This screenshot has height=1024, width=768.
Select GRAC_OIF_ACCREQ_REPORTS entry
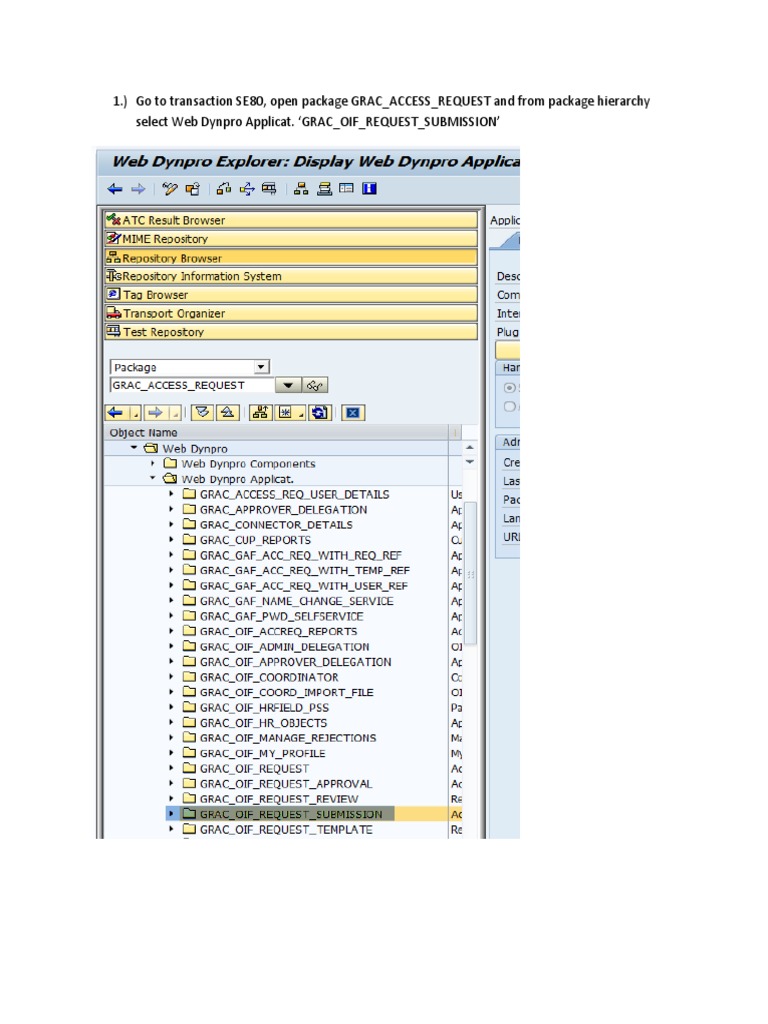point(279,632)
